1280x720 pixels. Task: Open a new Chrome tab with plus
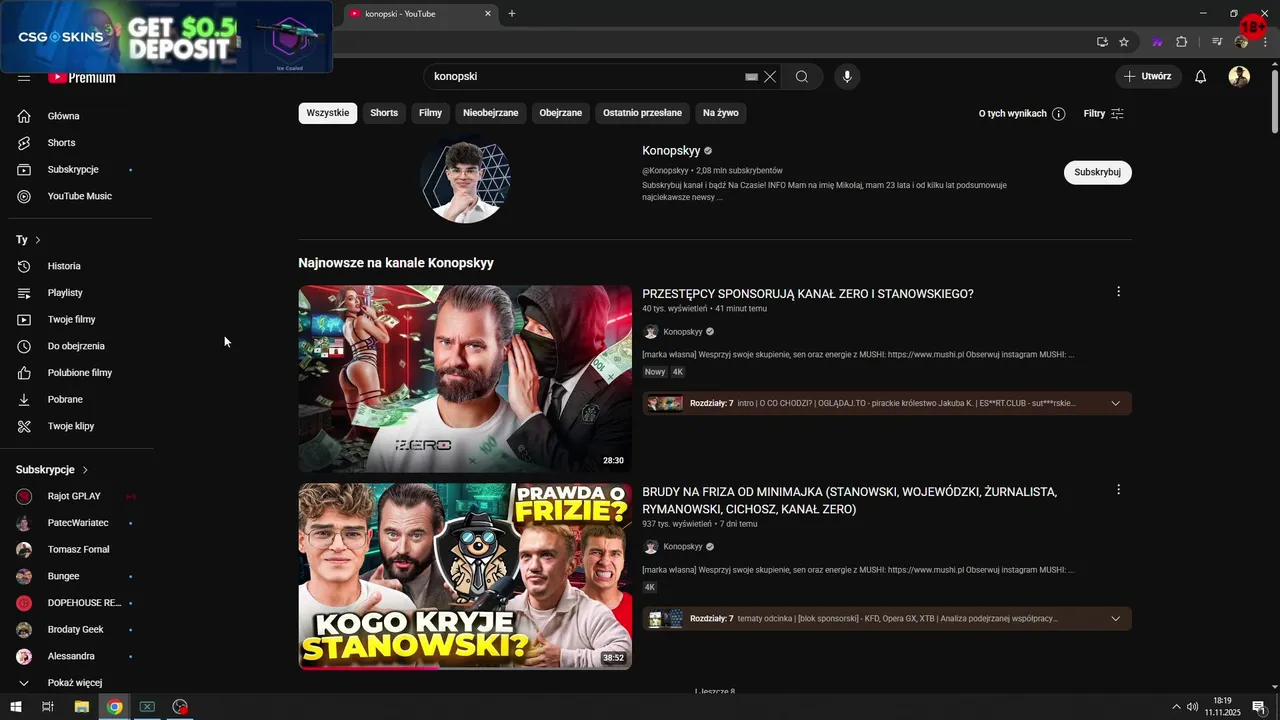point(512,14)
